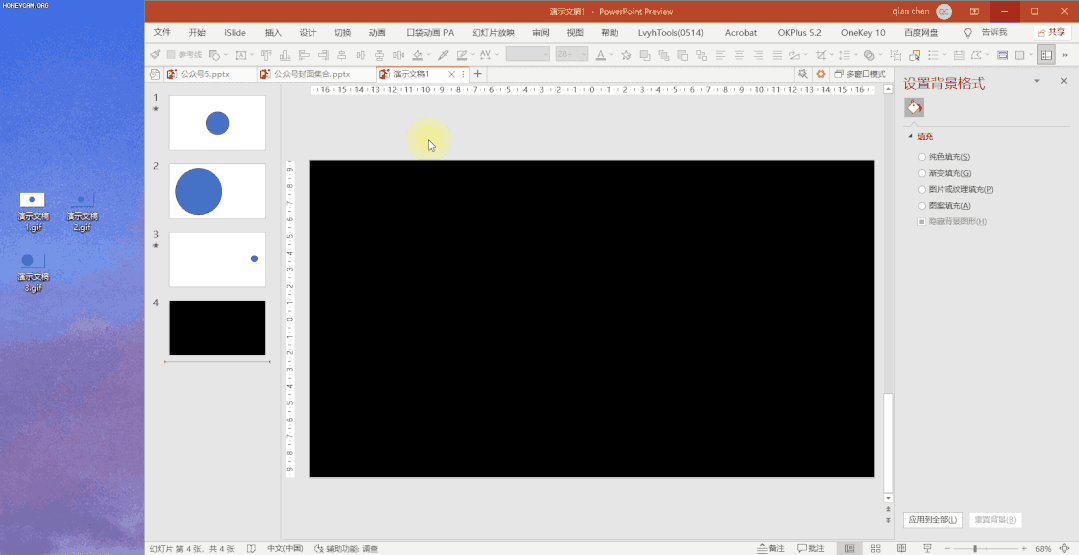The image size is (1079, 555).
Task: Collapse the Fill (填充) section
Action: point(910,136)
